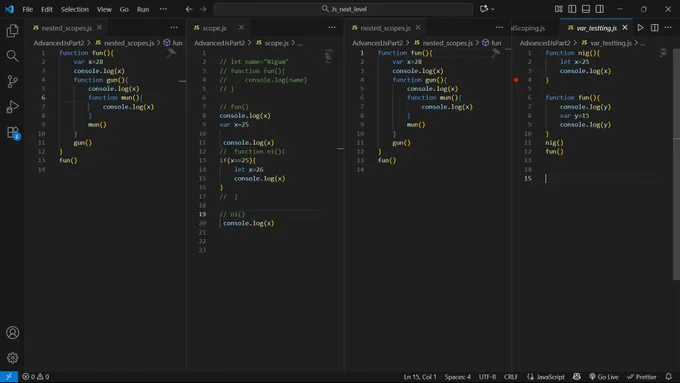Click Go Live in status bar
This screenshot has height=383, width=680.
pyautogui.click(x=604, y=376)
